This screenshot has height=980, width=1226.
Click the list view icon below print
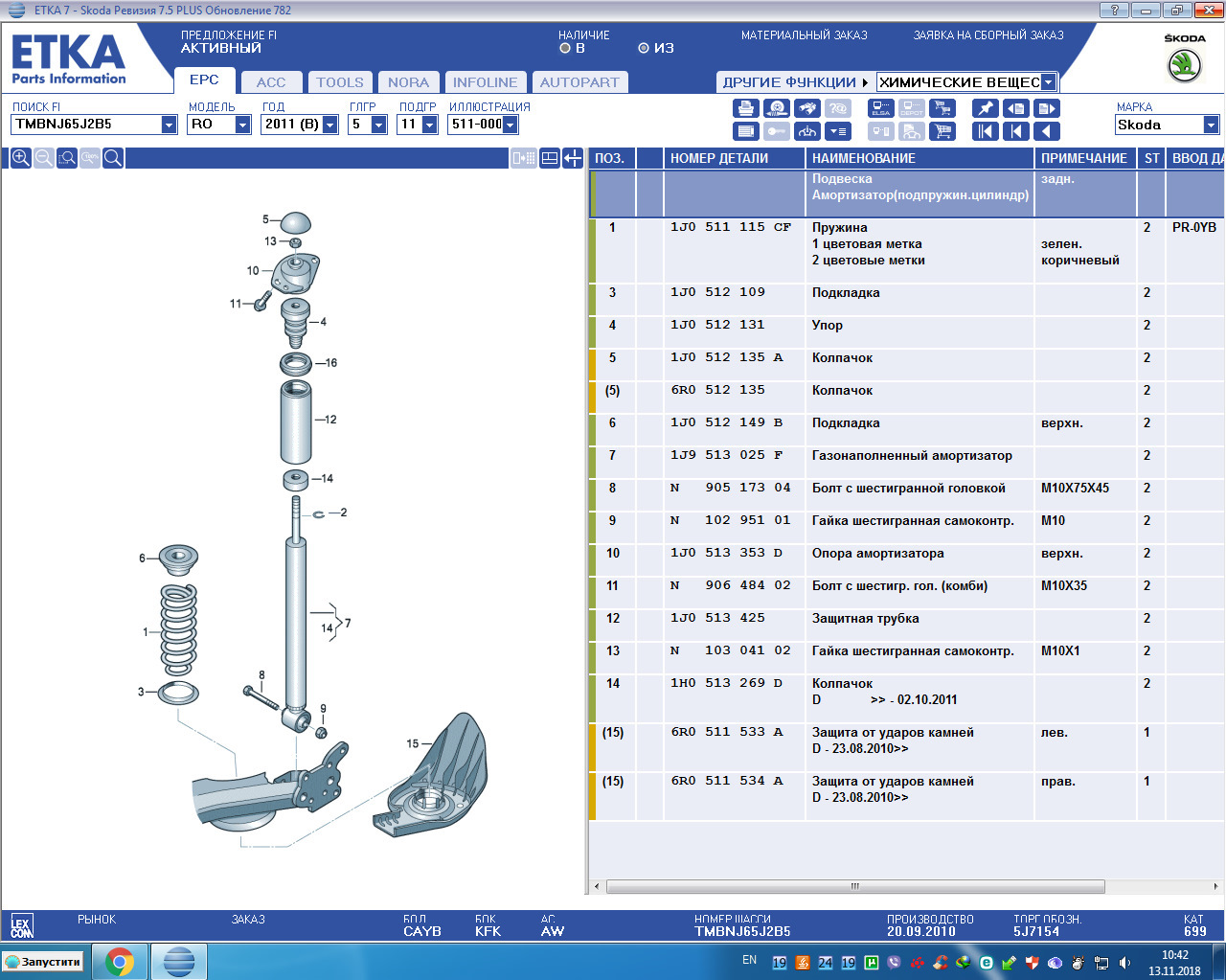click(x=746, y=131)
